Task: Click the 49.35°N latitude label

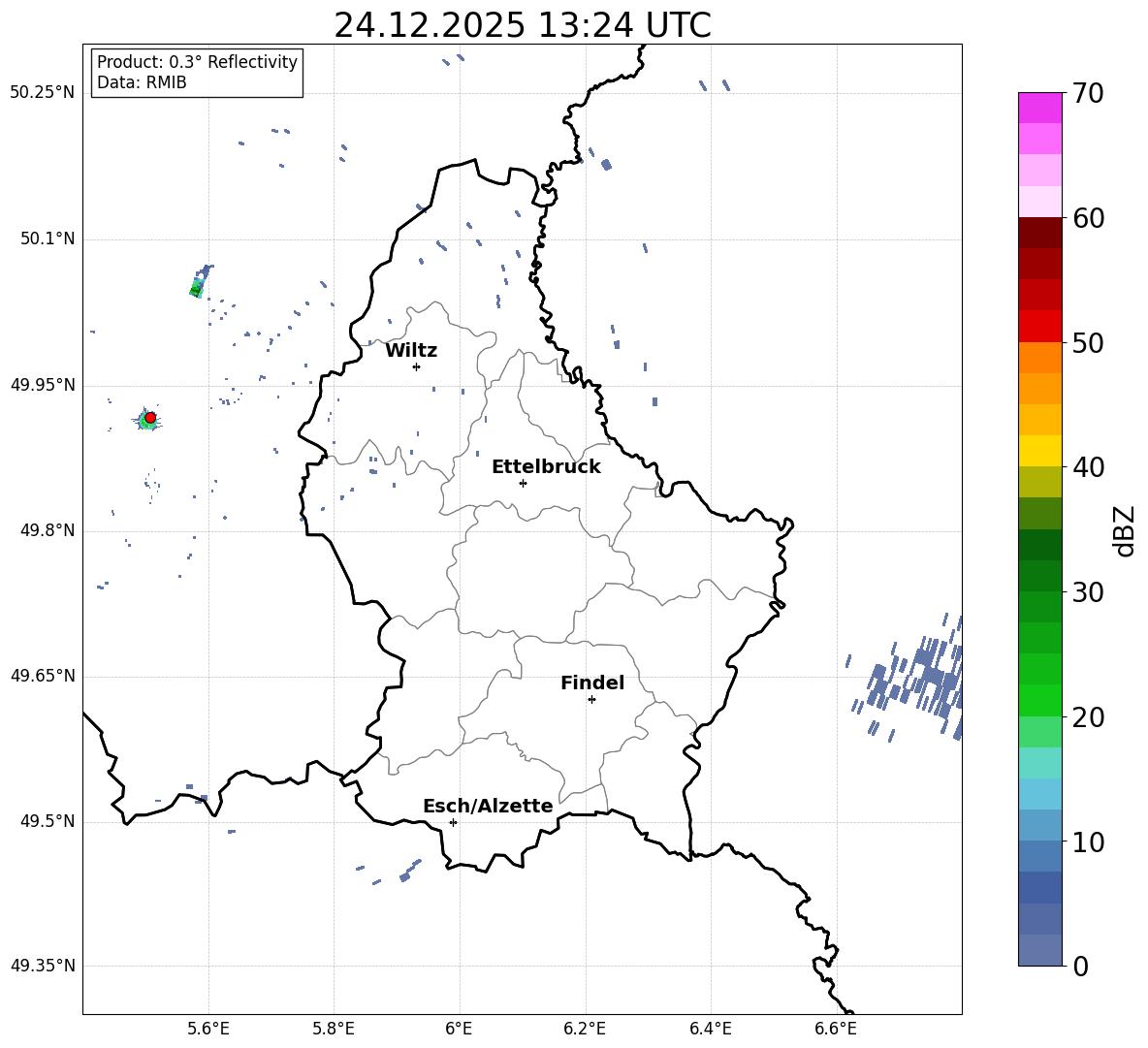Action: click(43, 966)
